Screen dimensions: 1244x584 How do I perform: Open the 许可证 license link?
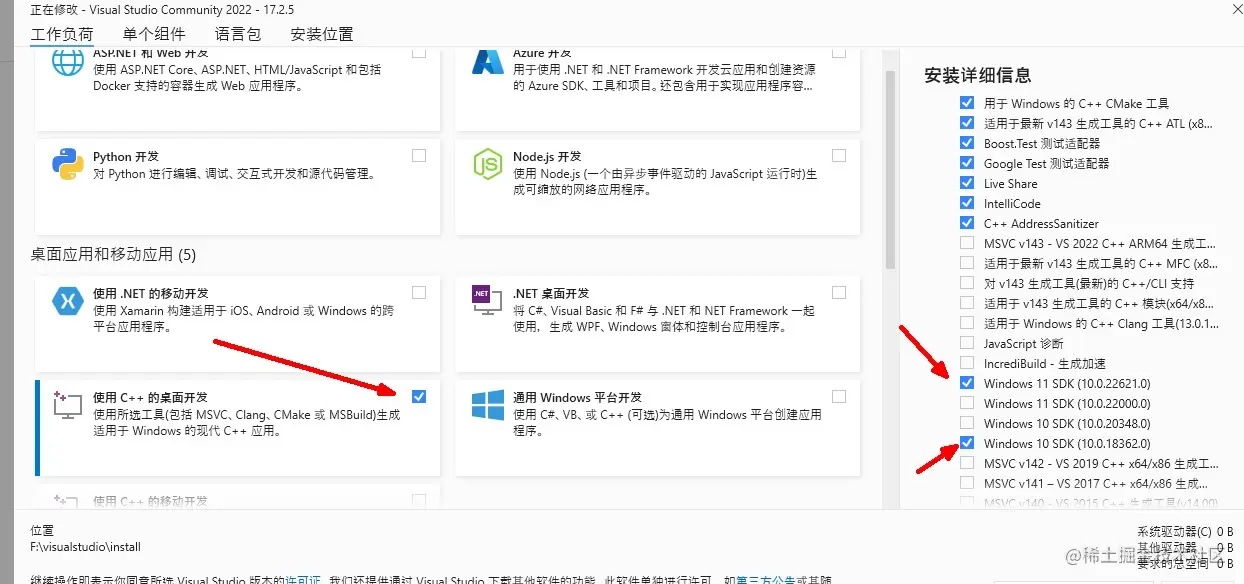pyautogui.click(x=303, y=579)
